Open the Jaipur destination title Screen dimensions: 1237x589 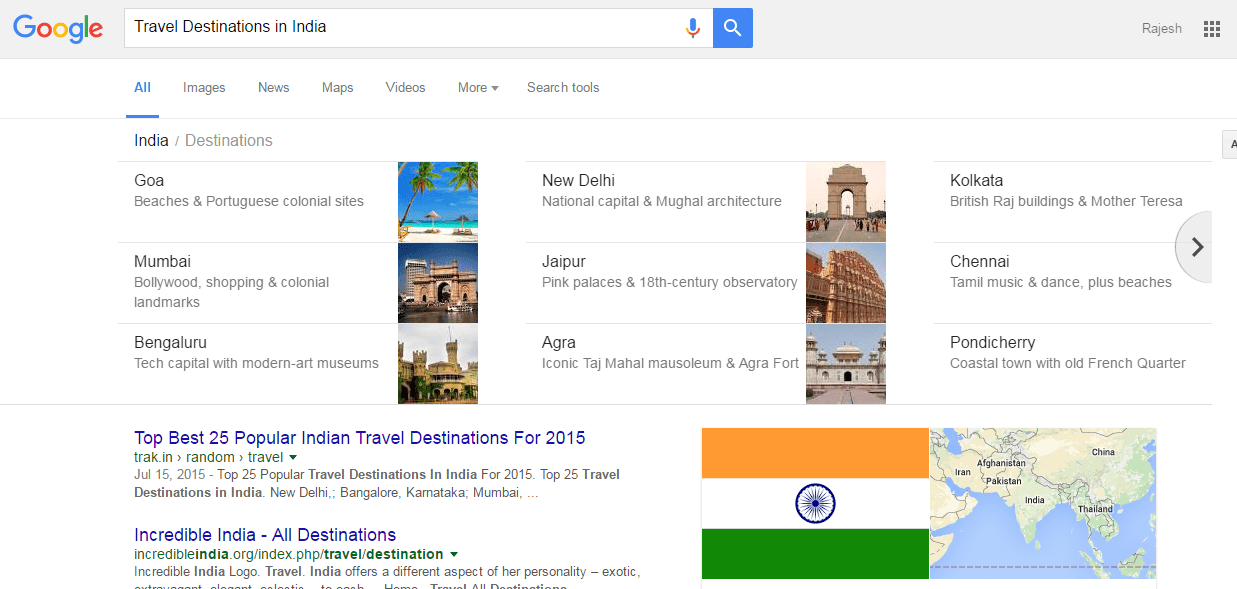[564, 262]
